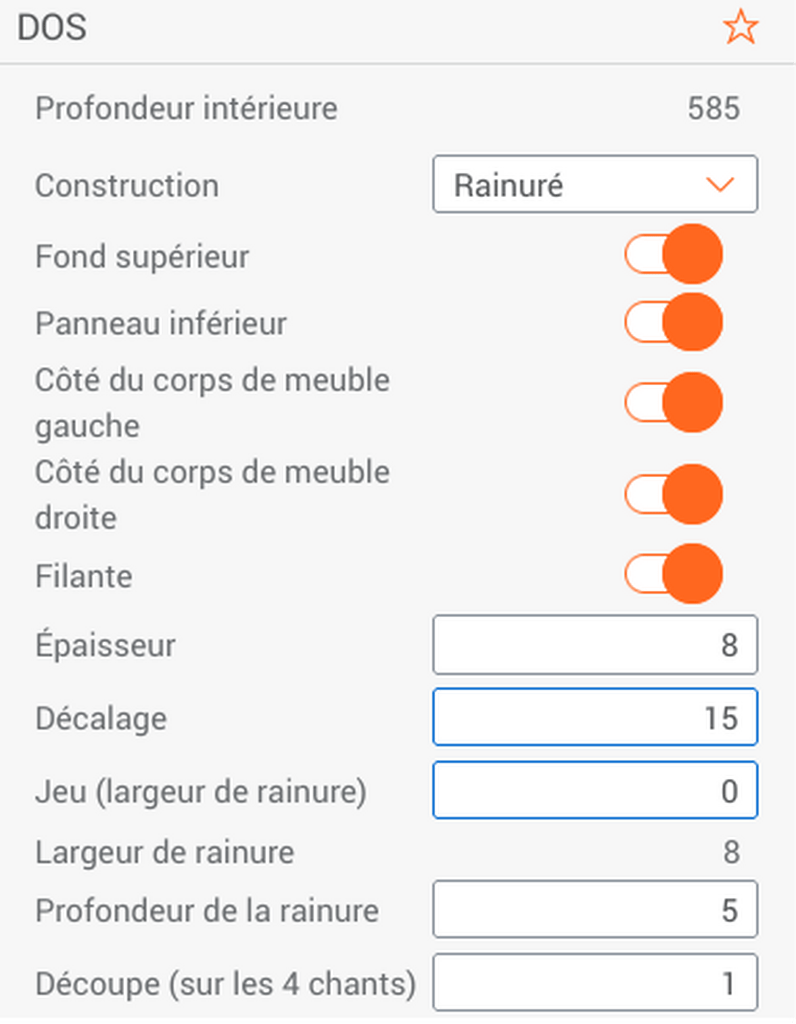This screenshot has width=796, height=1024.
Task: Disable the Panneau inférieur switch
Action: 673,323
